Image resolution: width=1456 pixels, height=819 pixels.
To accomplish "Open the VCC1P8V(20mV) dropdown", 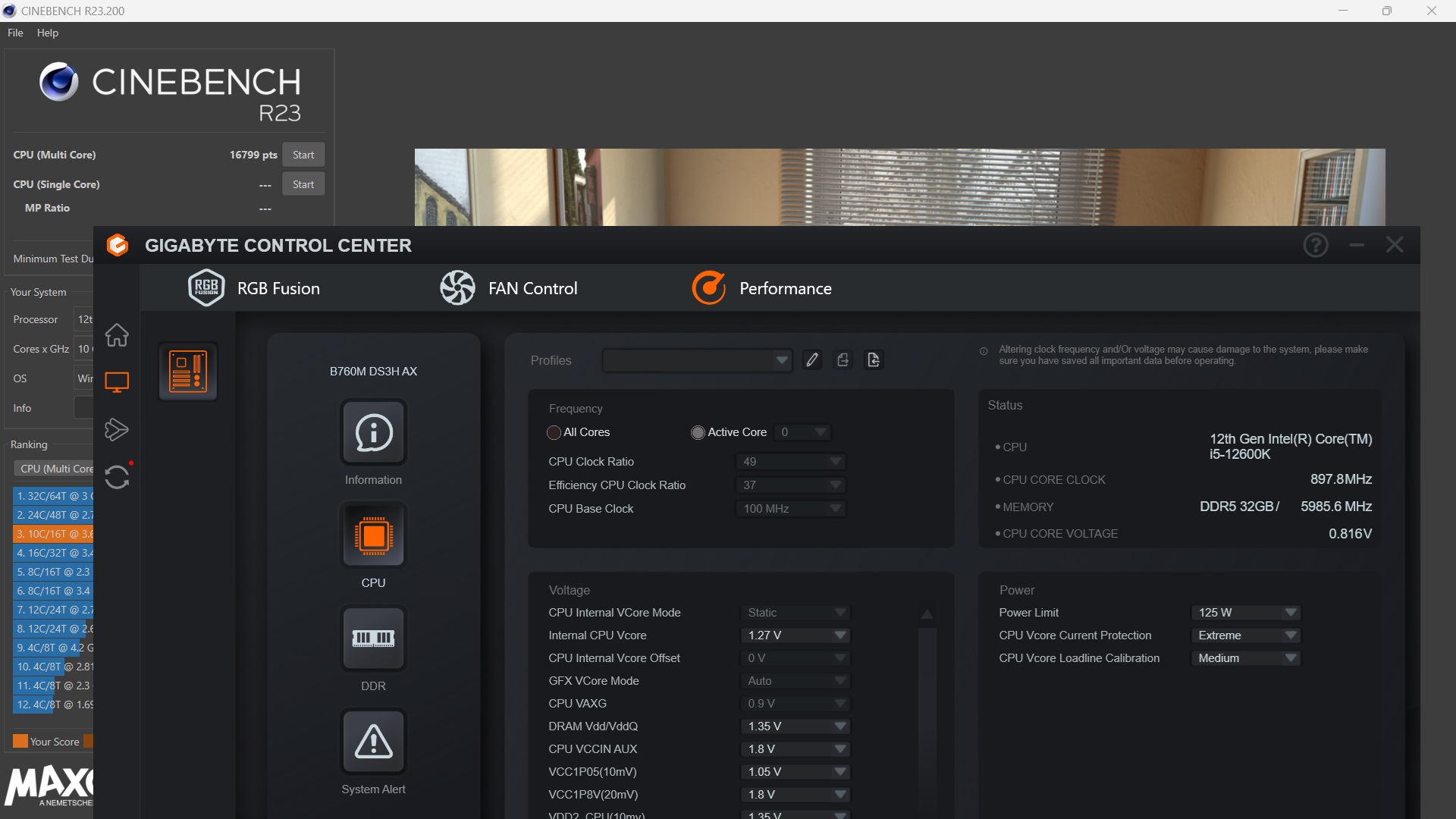I will 795,795.
